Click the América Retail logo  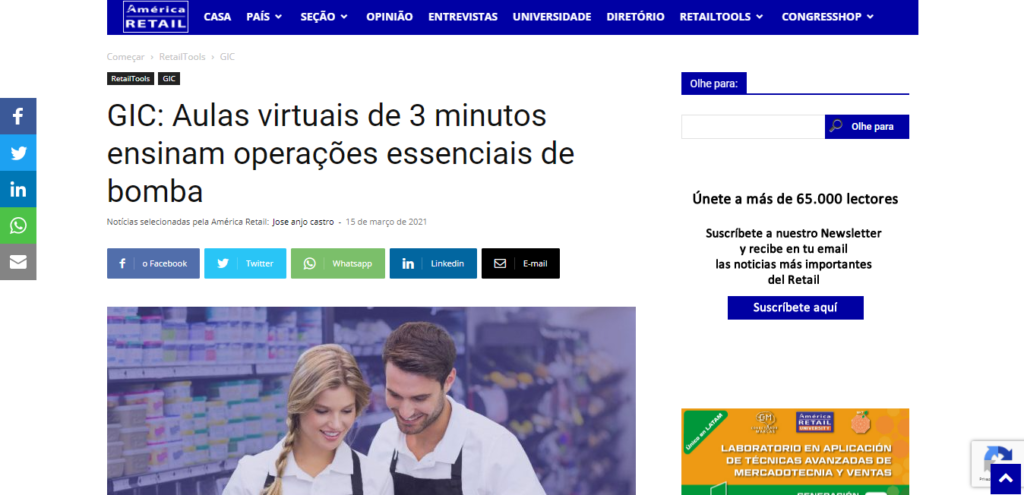click(155, 16)
